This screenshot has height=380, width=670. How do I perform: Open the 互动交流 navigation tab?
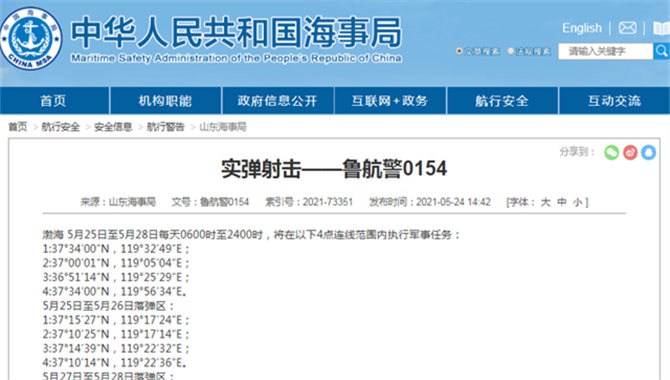614,101
